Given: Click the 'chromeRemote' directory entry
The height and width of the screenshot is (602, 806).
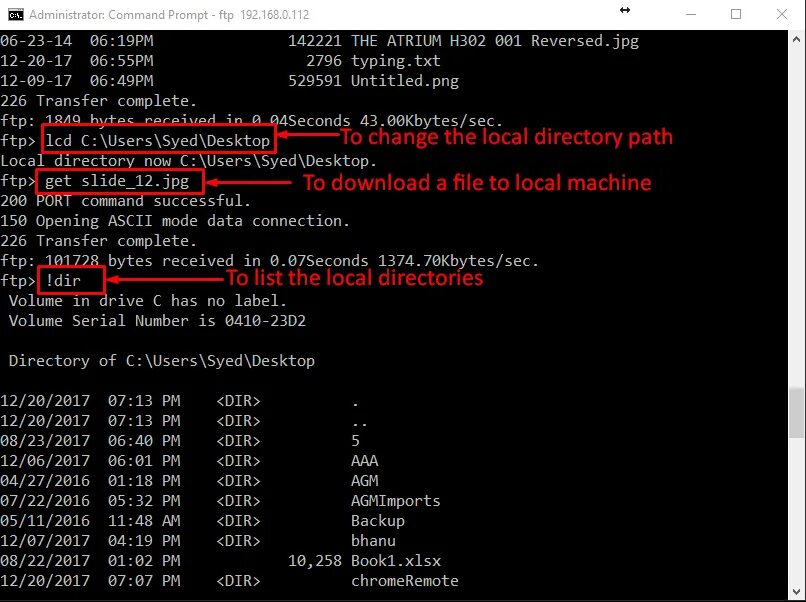Looking at the screenshot, I should [405, 581].
